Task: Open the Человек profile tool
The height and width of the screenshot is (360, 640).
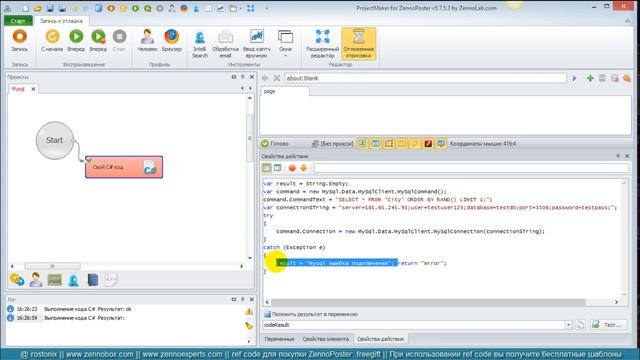Action: pyautogui.click(x=147, y=41)
